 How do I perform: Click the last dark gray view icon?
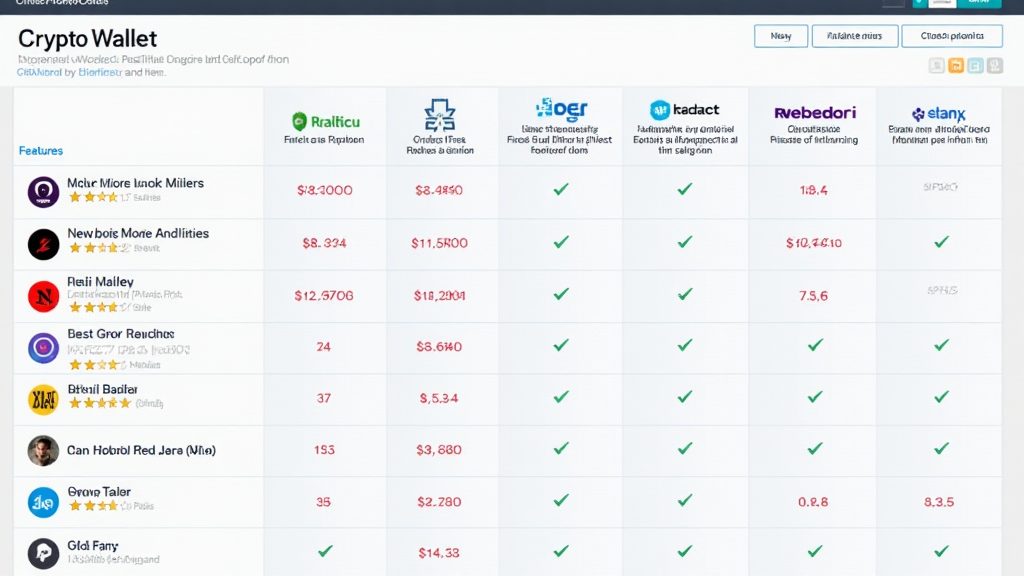pyautogui.click(x=995, y=65)
